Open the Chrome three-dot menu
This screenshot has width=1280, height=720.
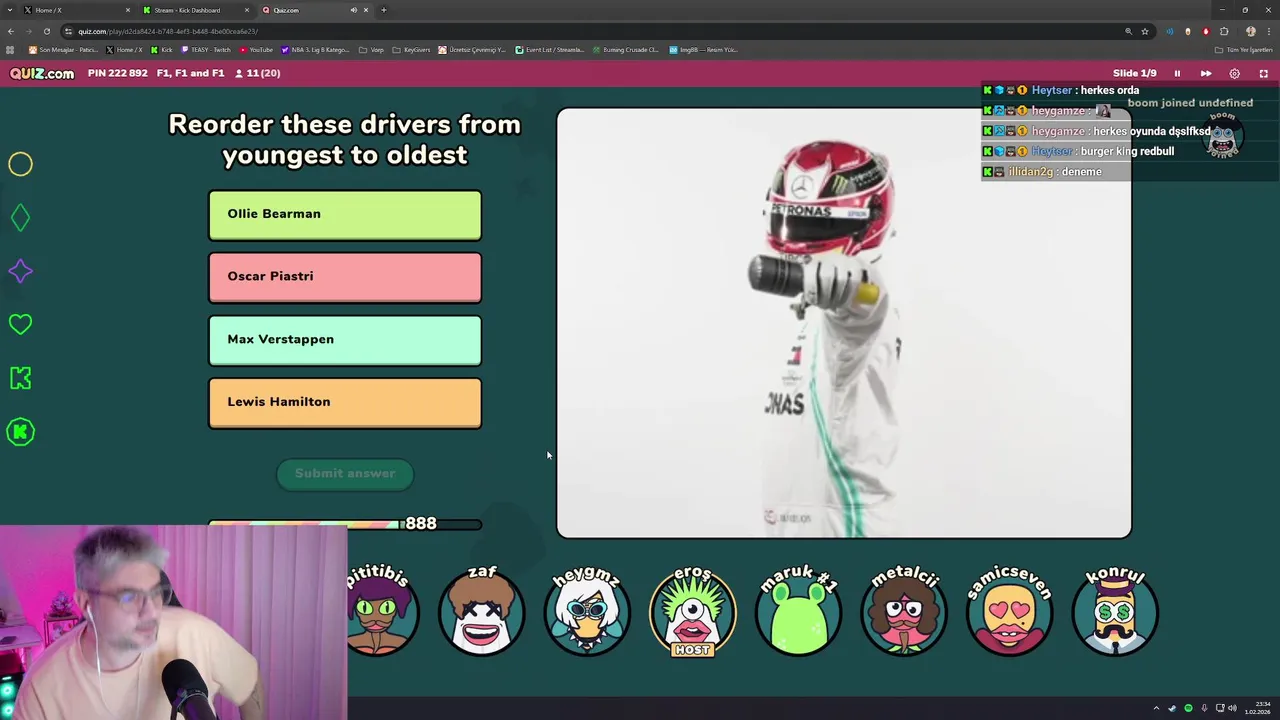tap(1268, 31)
